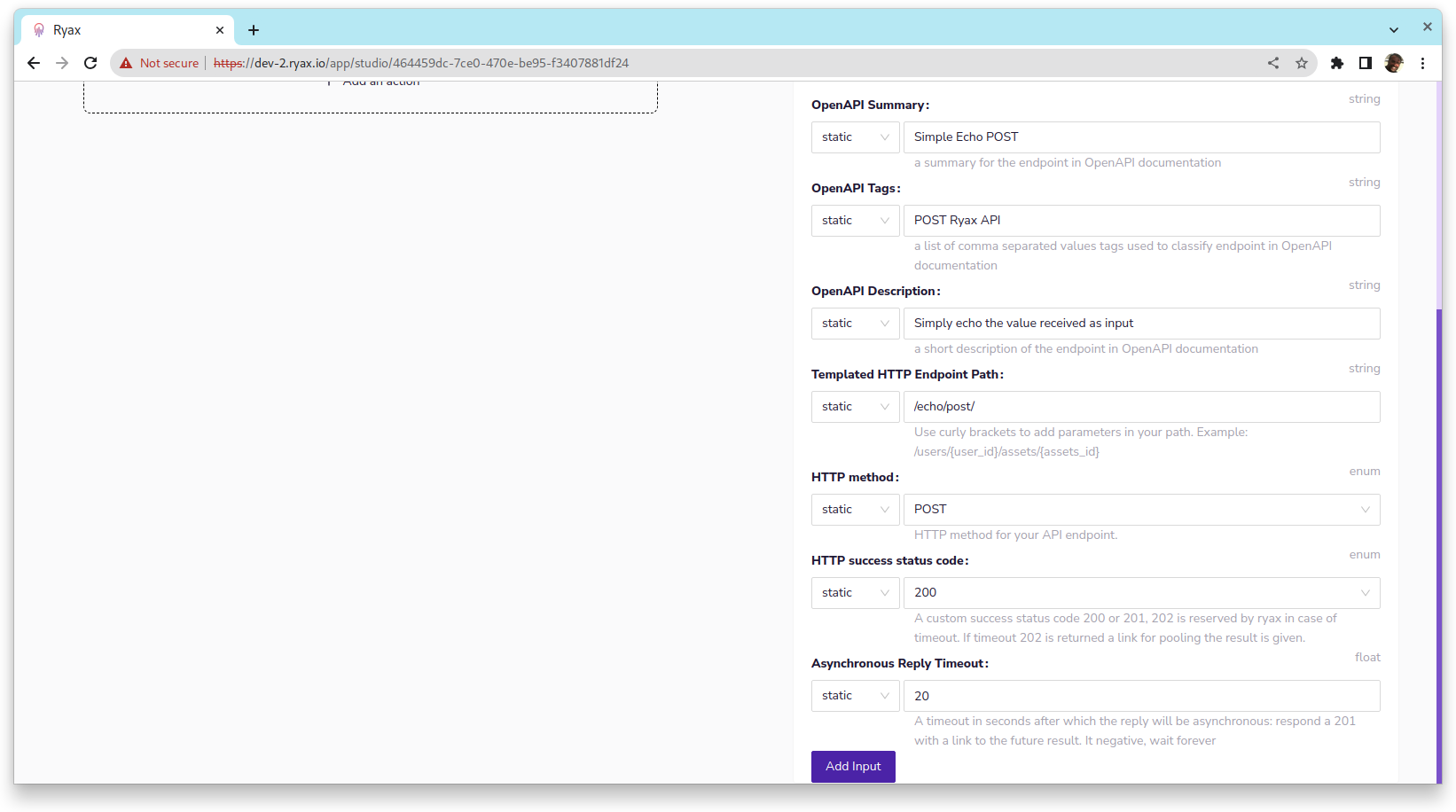This screenshot has width=1456, height=812.
Task: Click Add an action
Action: [380, 81]
